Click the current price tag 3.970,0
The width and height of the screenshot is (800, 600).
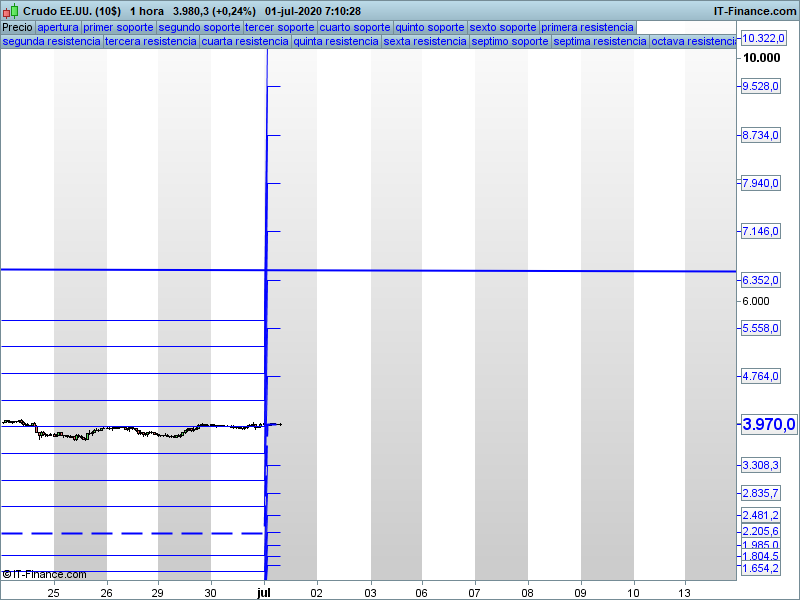click(x=768, y=425)
